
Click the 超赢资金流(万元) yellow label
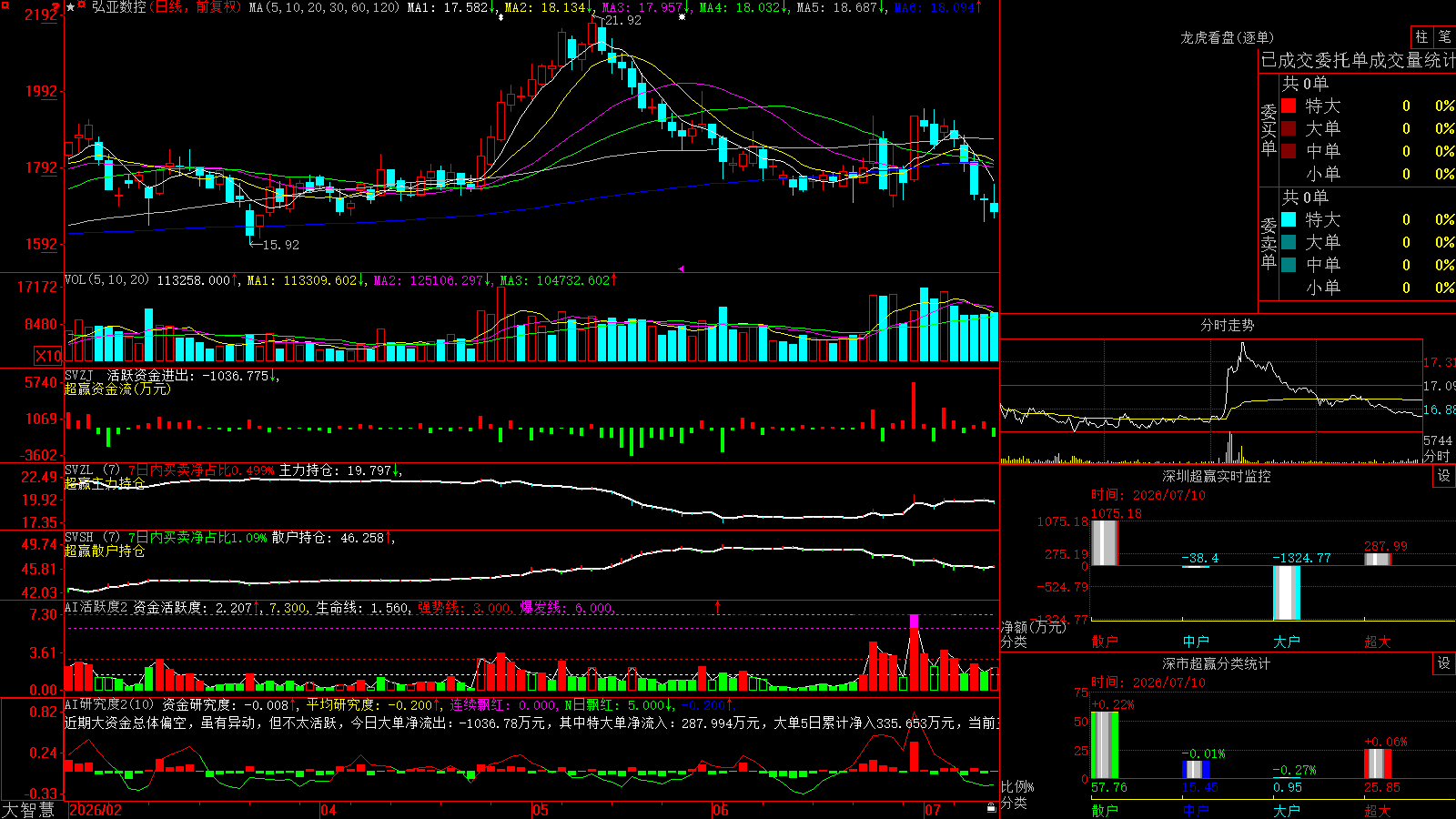[117, 389]
